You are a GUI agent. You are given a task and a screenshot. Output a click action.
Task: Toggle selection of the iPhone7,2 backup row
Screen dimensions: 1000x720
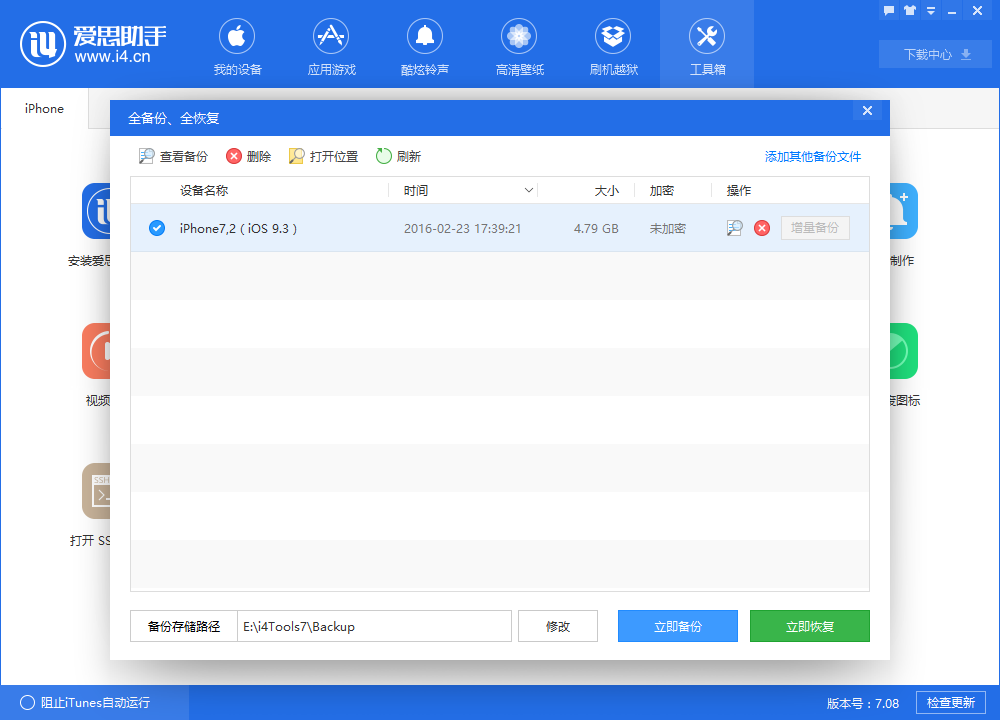(157, 228)
